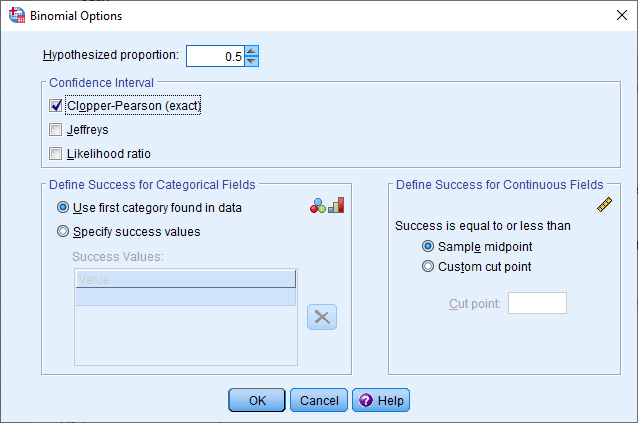Viewport: 638px width, 423px height.
Task: Click the Help question mark icon
Action: tap(365, 400)
